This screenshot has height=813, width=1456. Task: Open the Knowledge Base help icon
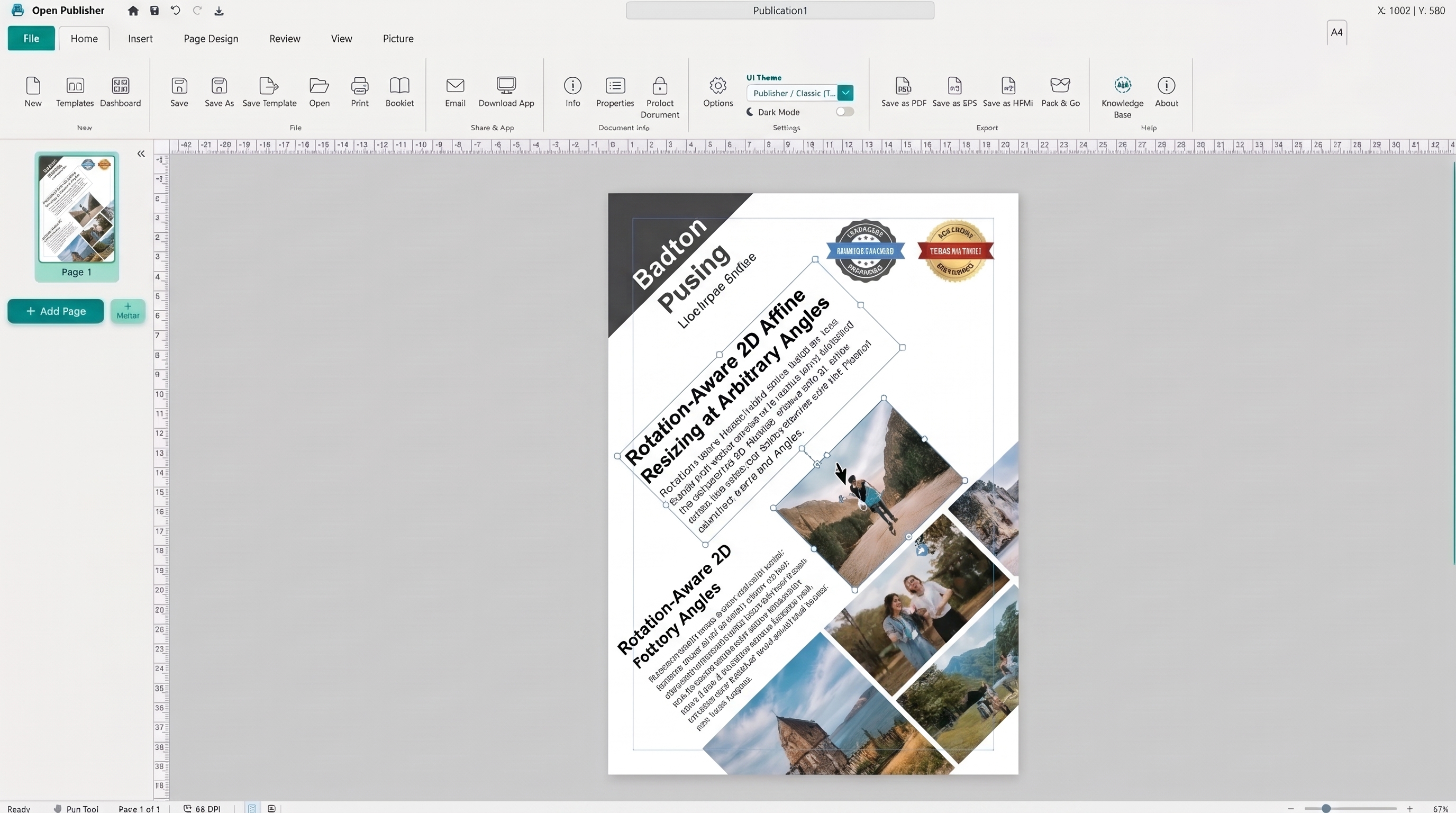click(x=1123, y=85)
